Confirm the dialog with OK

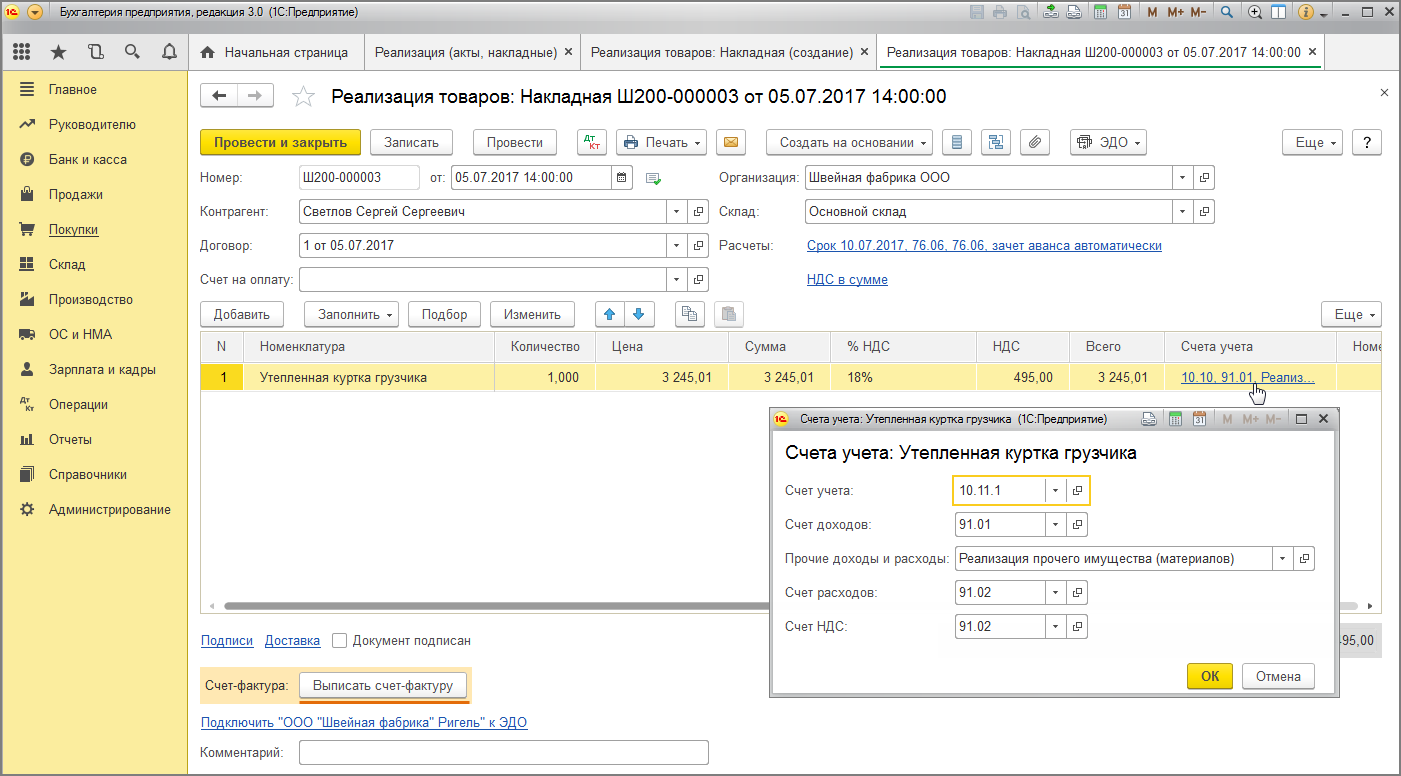pyautogui.click(x=1210, y=676)
